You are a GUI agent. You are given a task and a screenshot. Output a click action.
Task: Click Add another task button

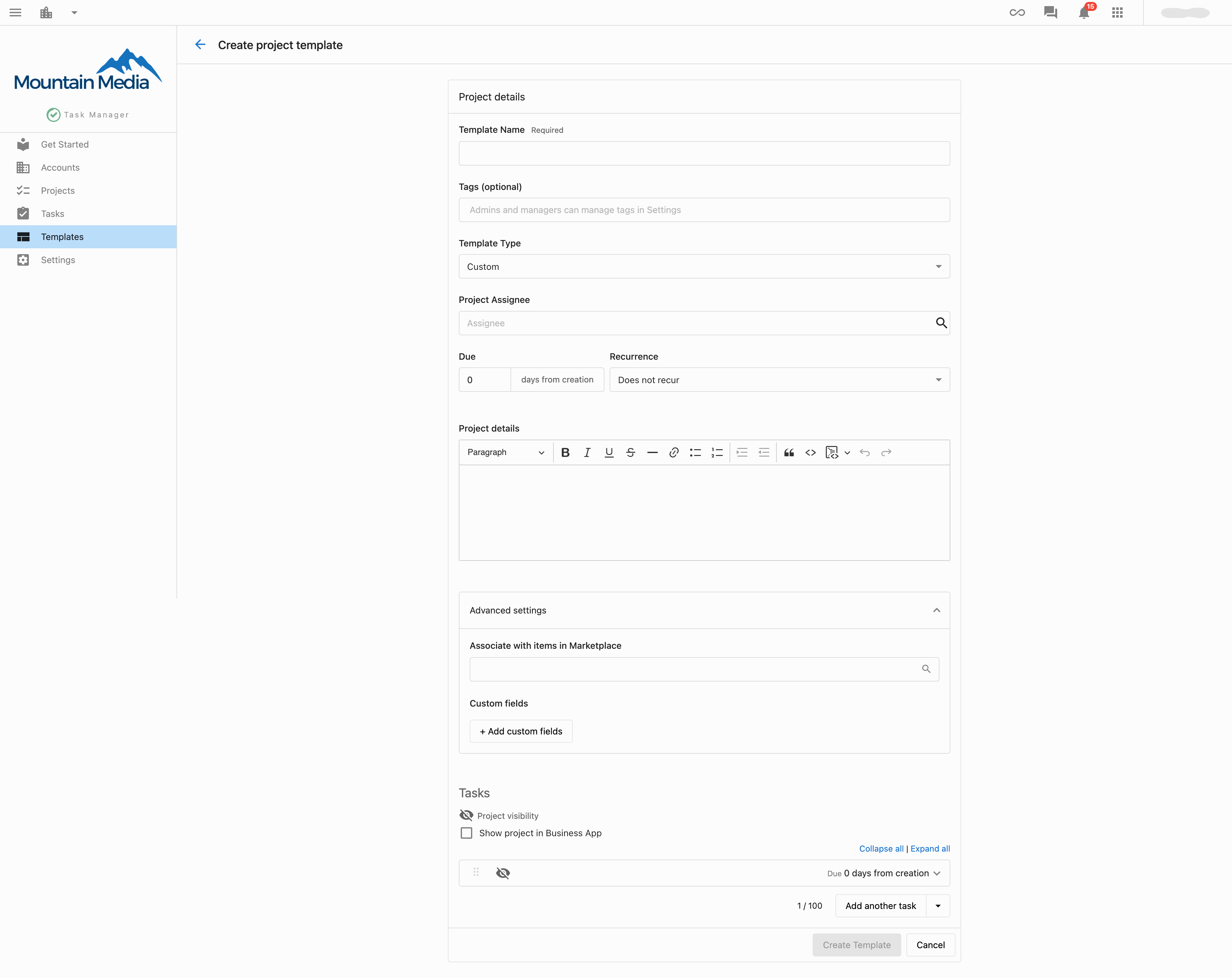pos(881,905)
